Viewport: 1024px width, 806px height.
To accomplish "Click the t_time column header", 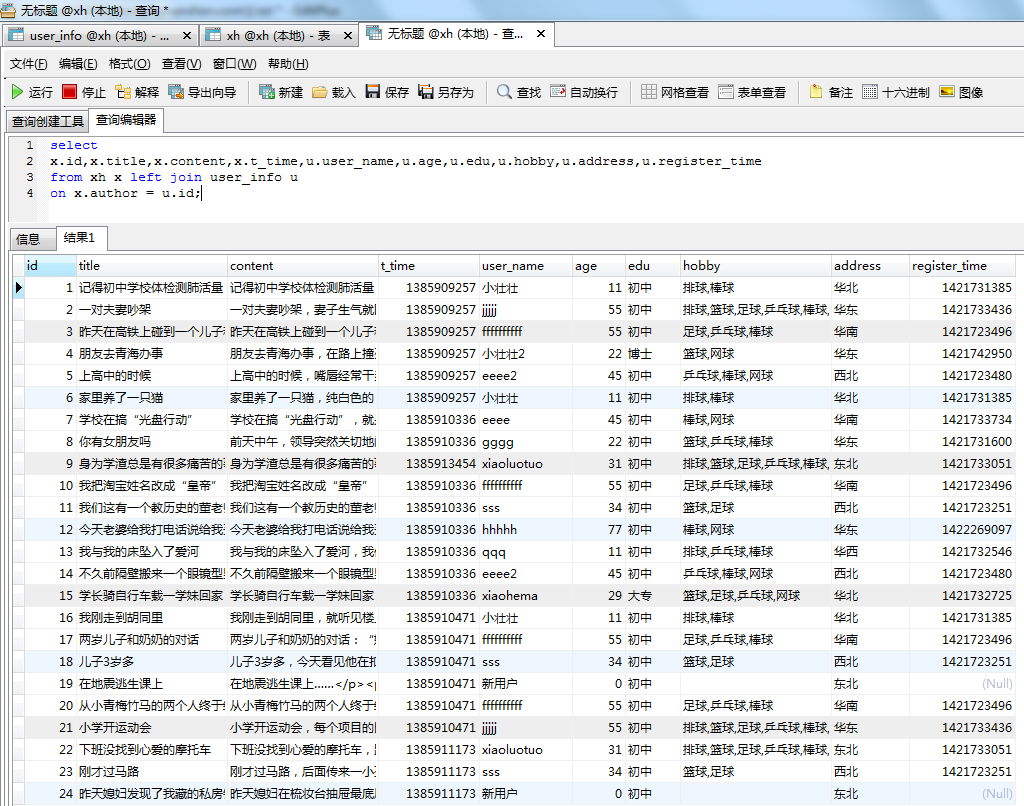I will tap(429, 266).
